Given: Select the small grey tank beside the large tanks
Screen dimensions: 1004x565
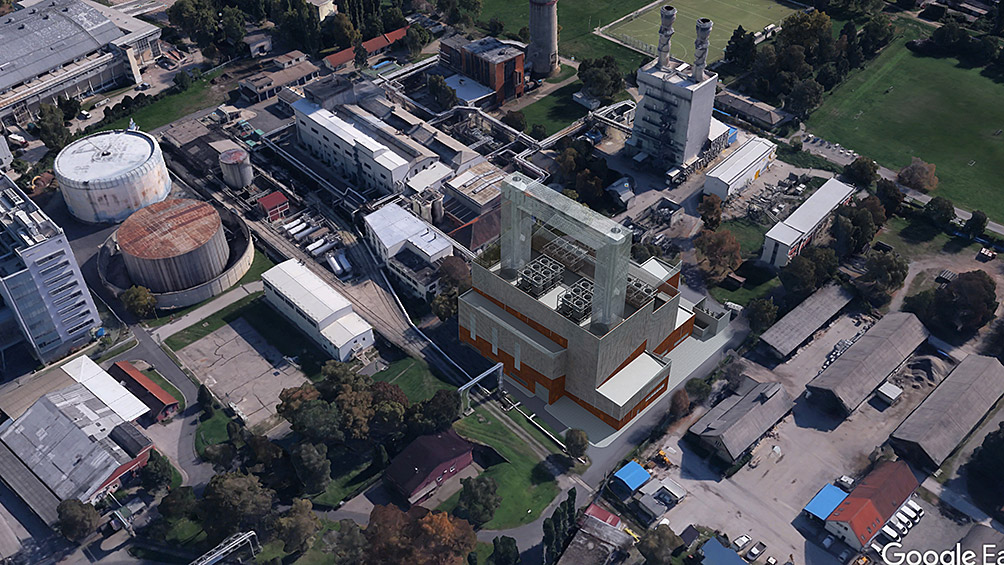Looking at the screenshot, I should point(236,168).
